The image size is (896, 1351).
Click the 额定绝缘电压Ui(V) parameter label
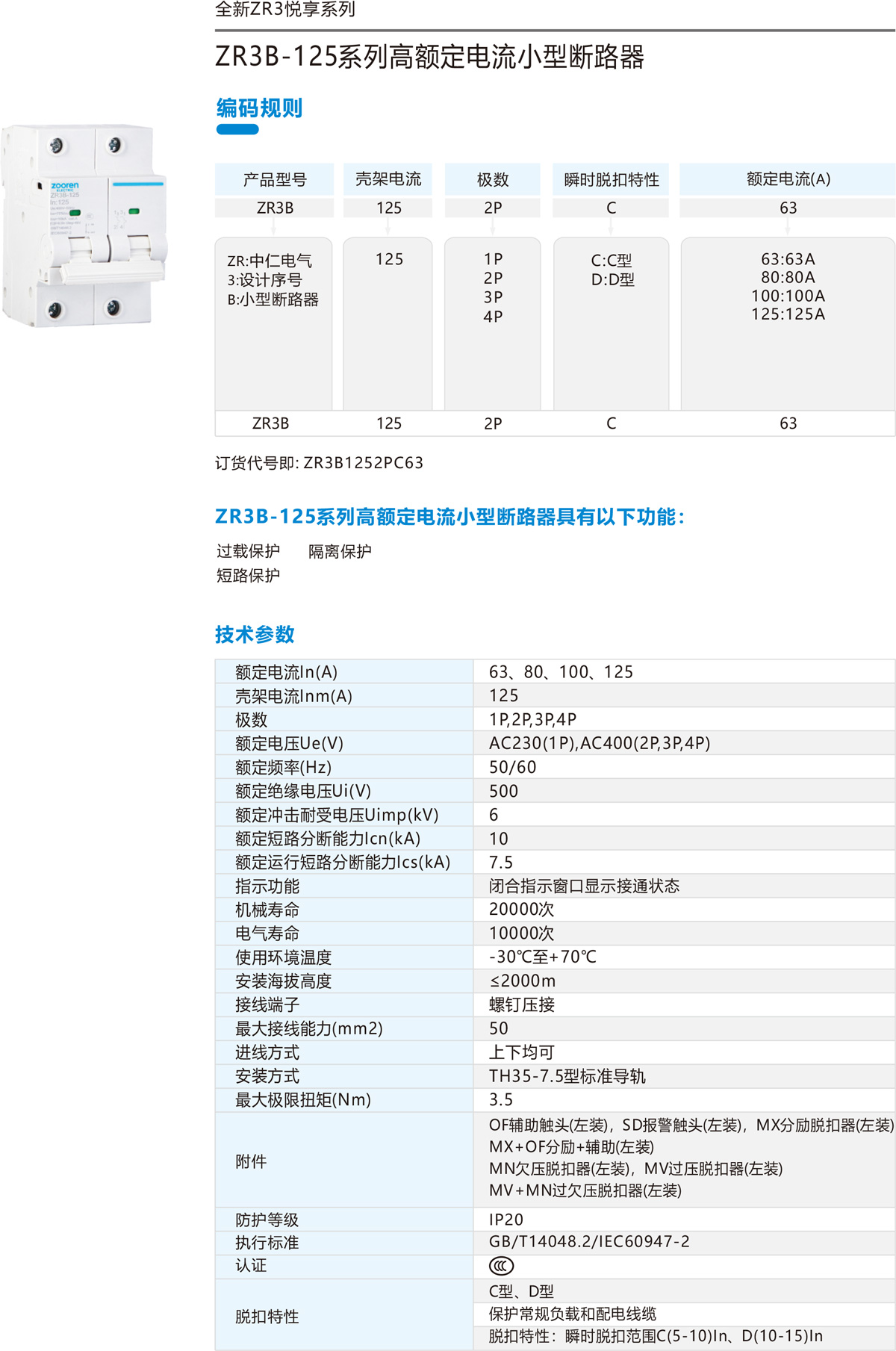click(303, 791)
